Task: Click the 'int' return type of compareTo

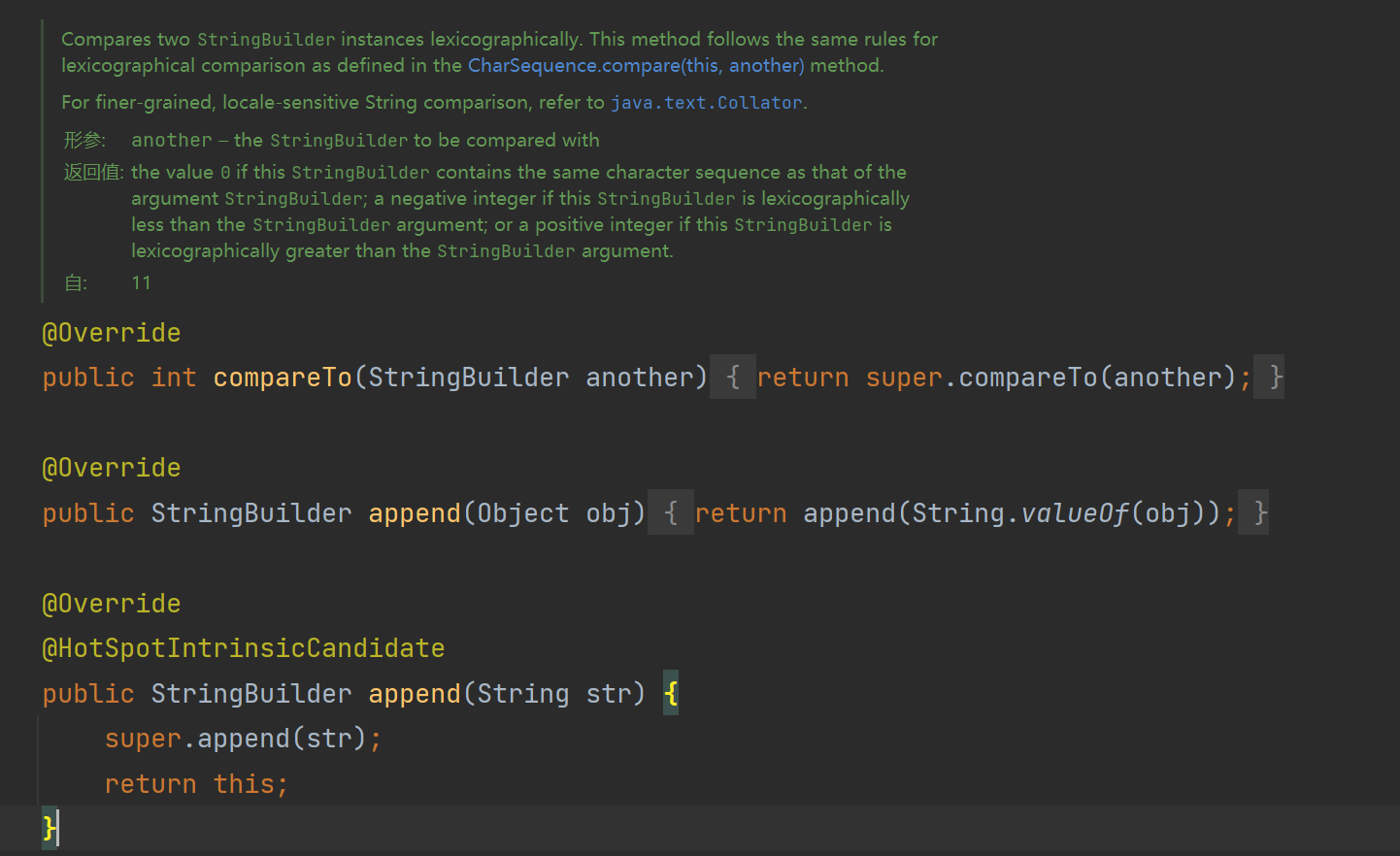Action: pyautogui.click(x=174, y=378)
